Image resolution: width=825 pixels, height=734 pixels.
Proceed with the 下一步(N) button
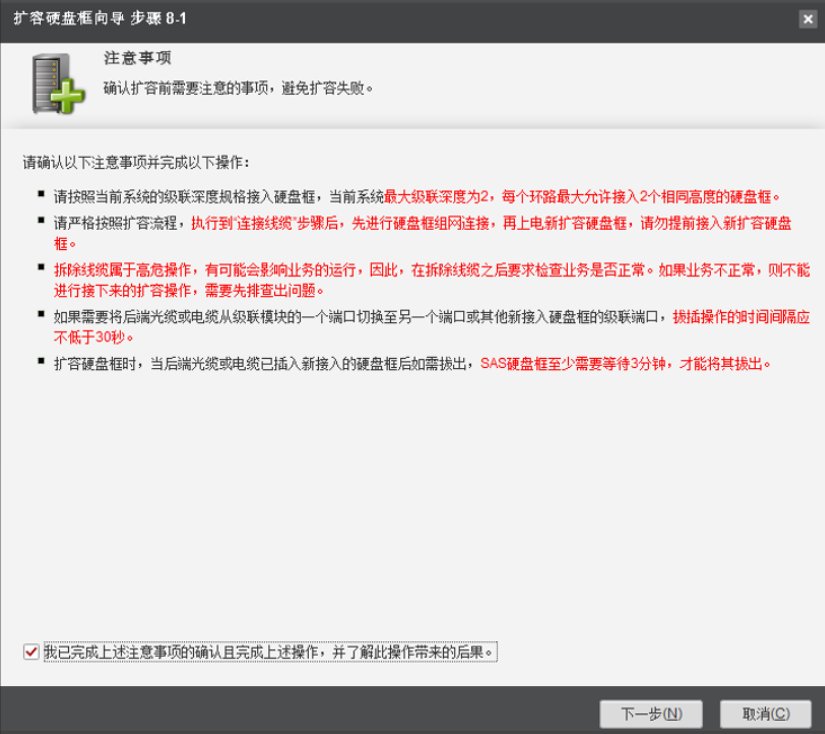click(651, 713)
